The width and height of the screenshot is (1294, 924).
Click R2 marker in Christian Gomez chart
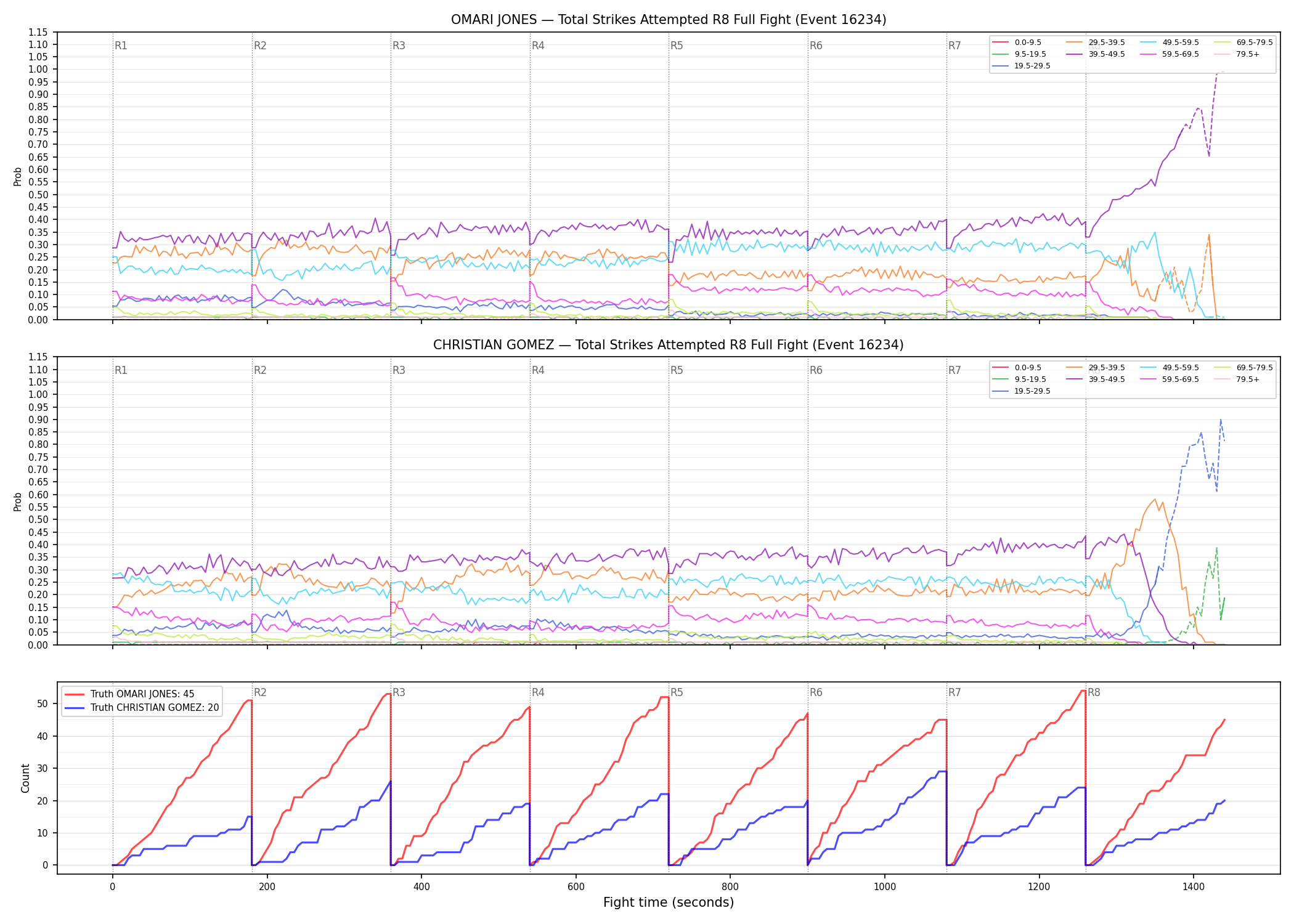(260, 370)
